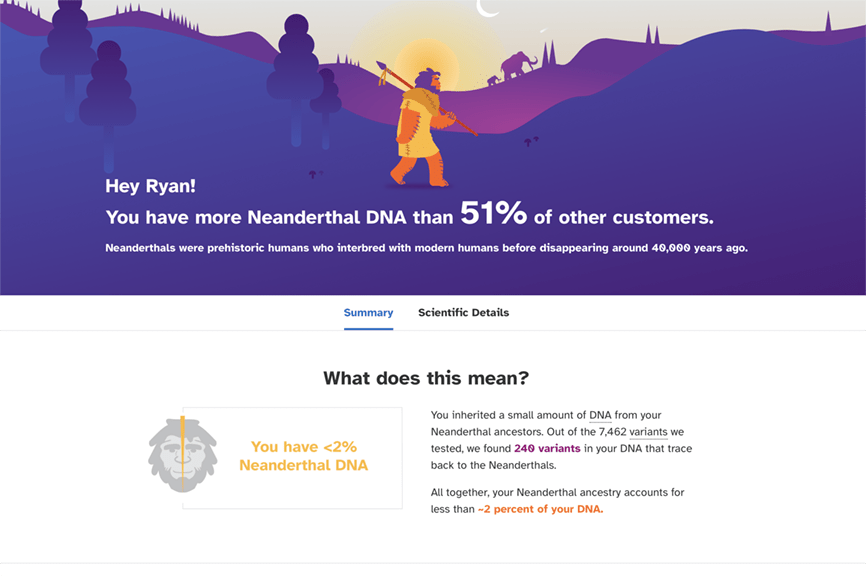Click the mammoth silhouette on the hill
Viewport: 866px width, 576px height.
519,64
